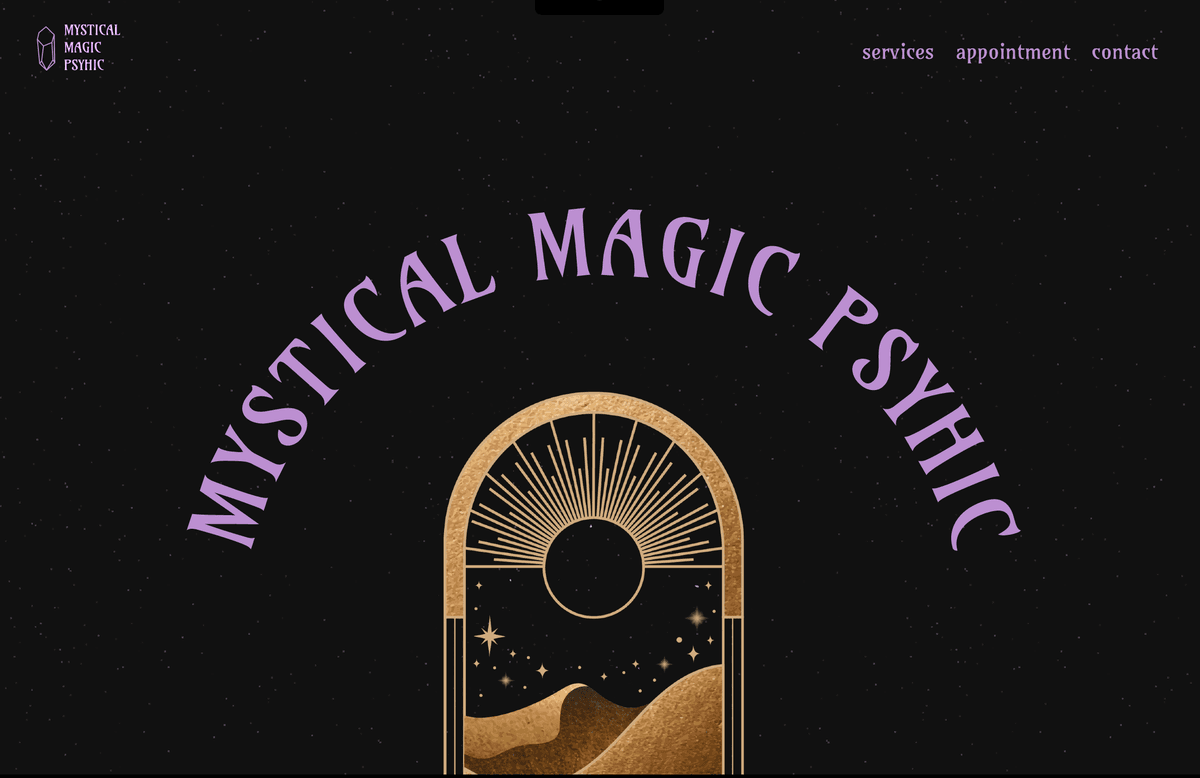Screen dimensions: 1200x778
Task: Click the appointment link in the header
Action: (1013, 52)
